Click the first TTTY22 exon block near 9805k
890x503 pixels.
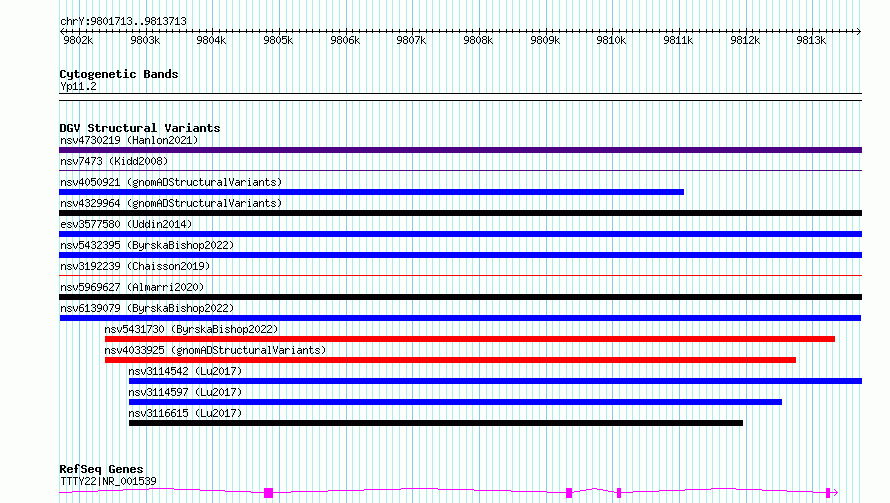pos(268,493)
